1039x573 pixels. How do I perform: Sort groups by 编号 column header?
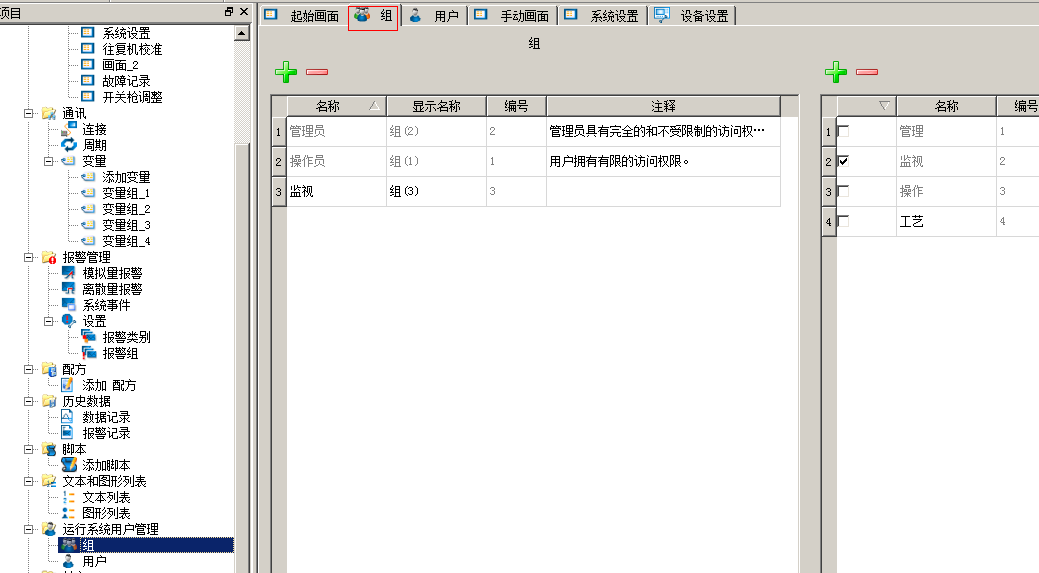click(x=516, y=106)
